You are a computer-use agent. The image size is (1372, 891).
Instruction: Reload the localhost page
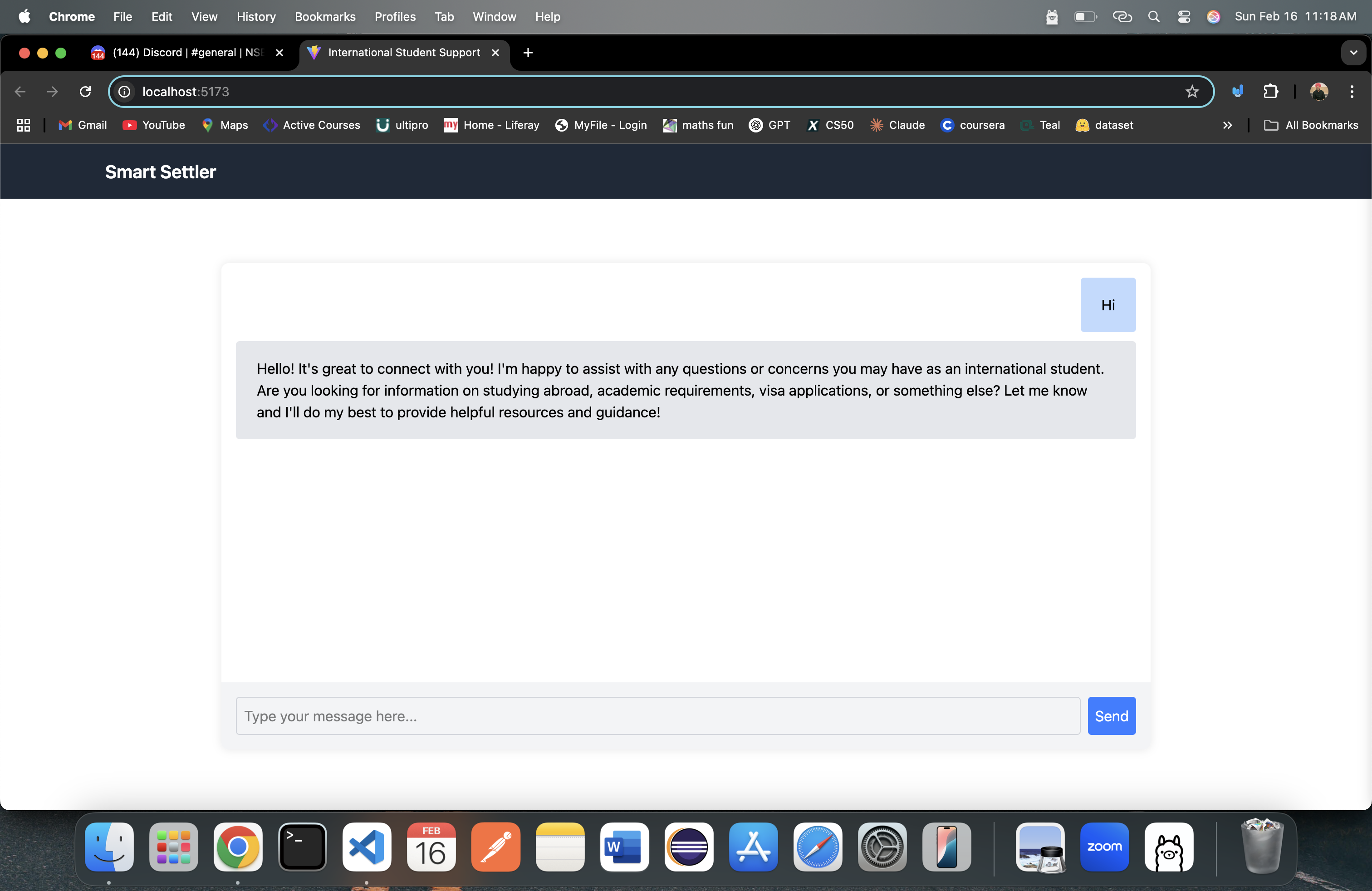click(85, 92)
